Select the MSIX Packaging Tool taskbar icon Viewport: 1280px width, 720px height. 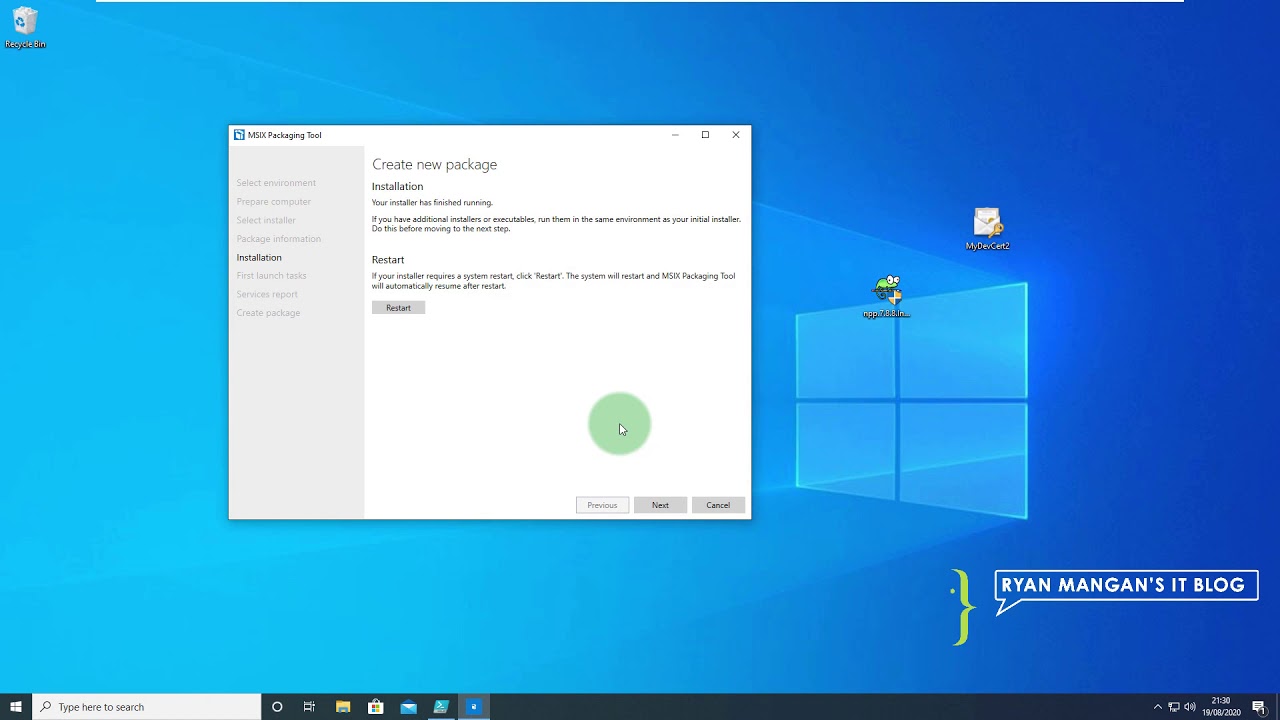(474, 707)
